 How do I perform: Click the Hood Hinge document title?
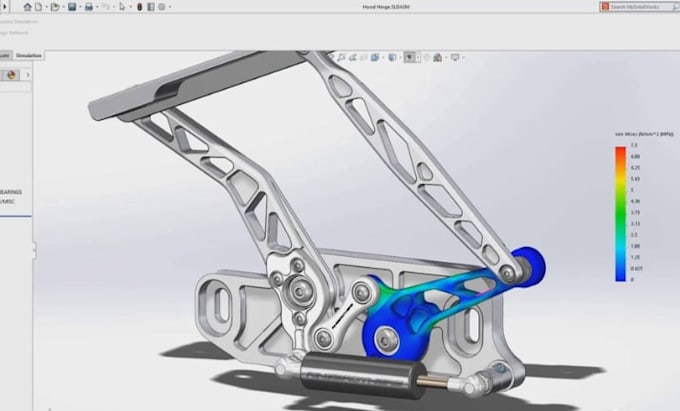pyautogui.click(x=386, y=7)
